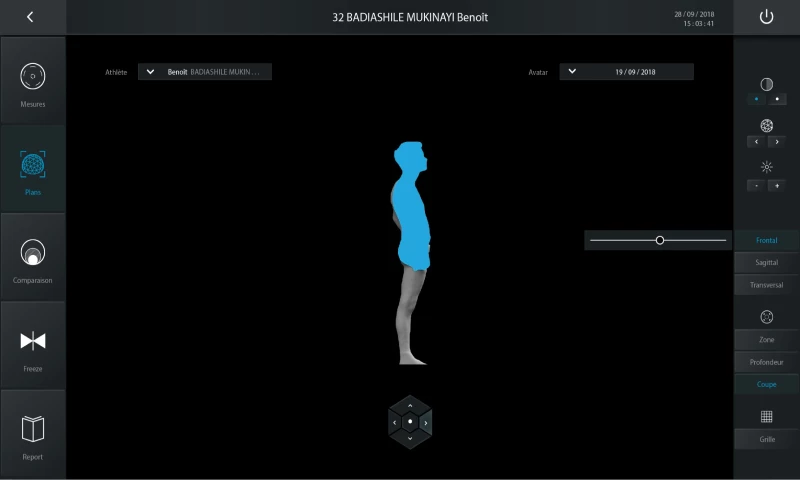Switch to next mesh style arrow
Image resolution: width=800 pixels, height=480 pixels.
[777, 142]
